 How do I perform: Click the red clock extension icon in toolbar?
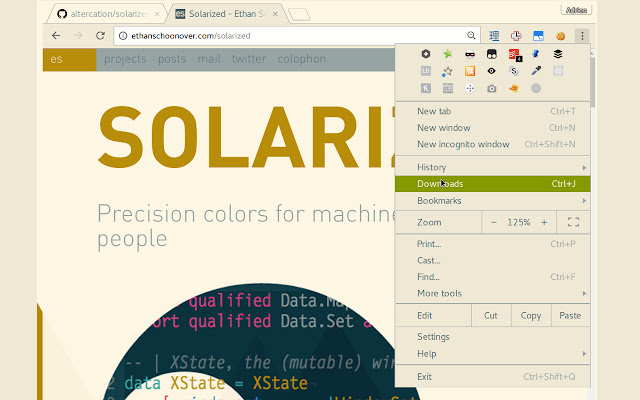(x=516, y=36)
